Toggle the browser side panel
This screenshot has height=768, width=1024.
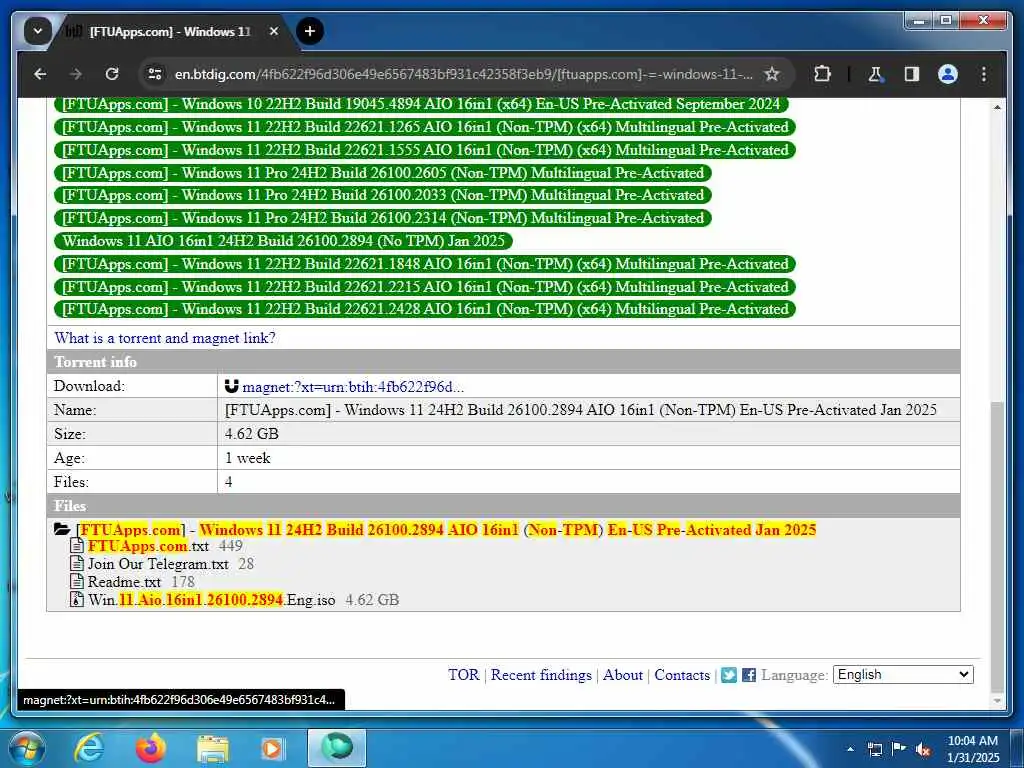tap(912, 74)
